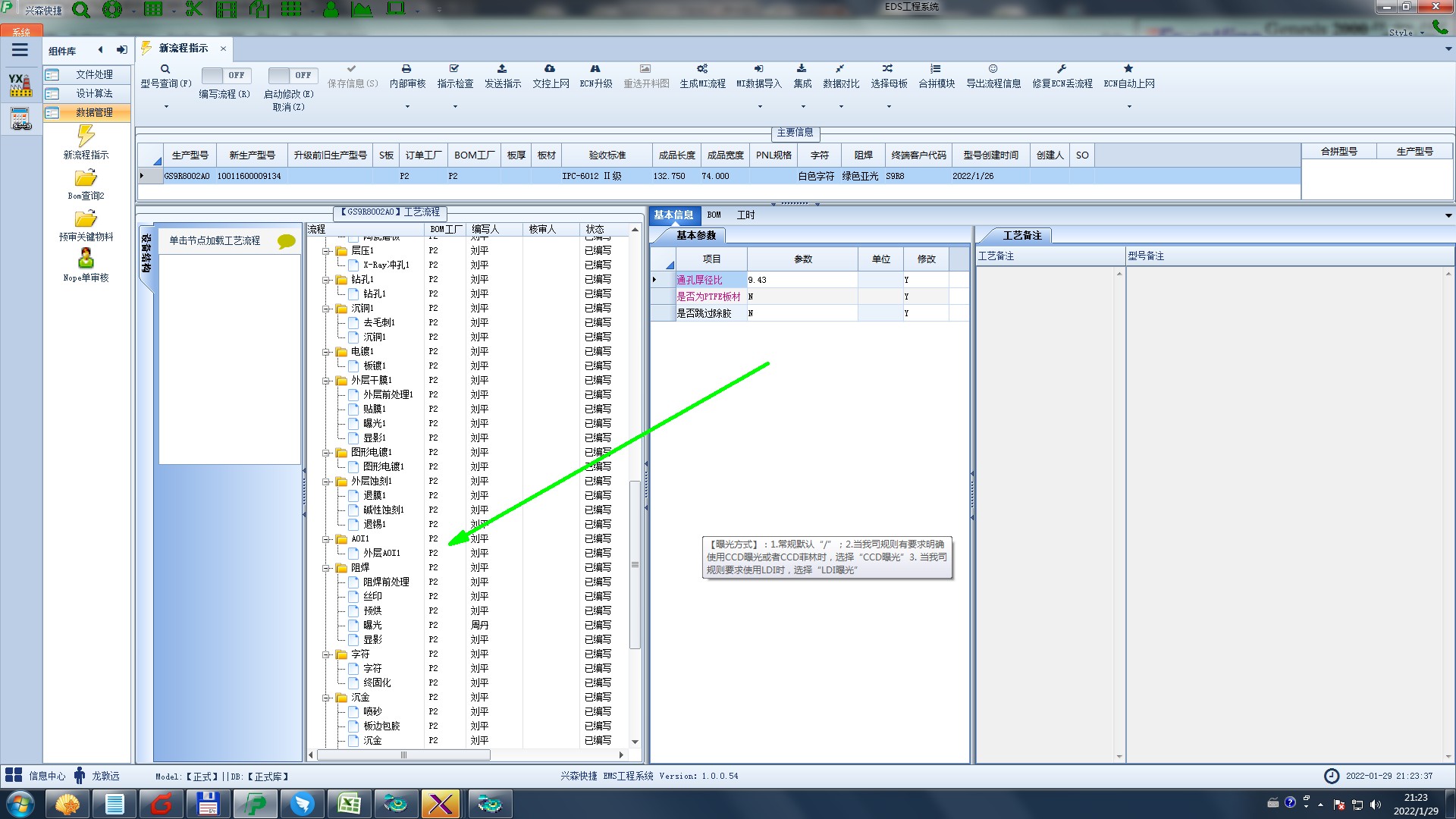
Task: Select 数据管理 in the component library
Action: click(x=94, y=112)
